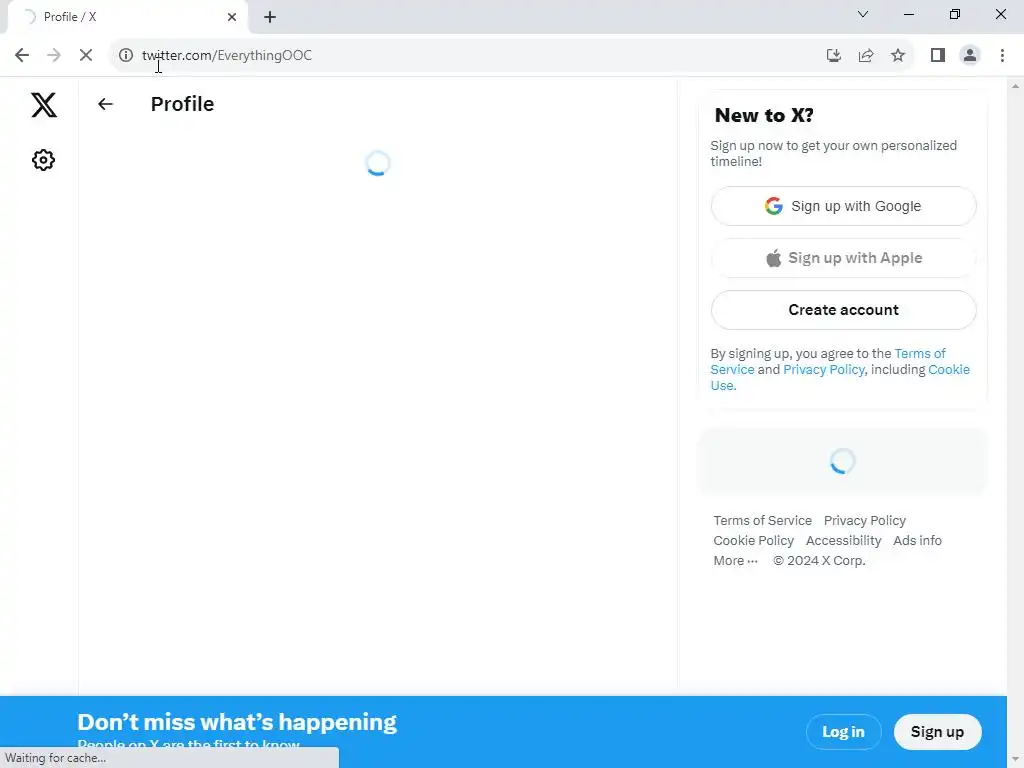The image size is (1024, 768).
Task: Select the Profile / X tab
Action: 128,17
